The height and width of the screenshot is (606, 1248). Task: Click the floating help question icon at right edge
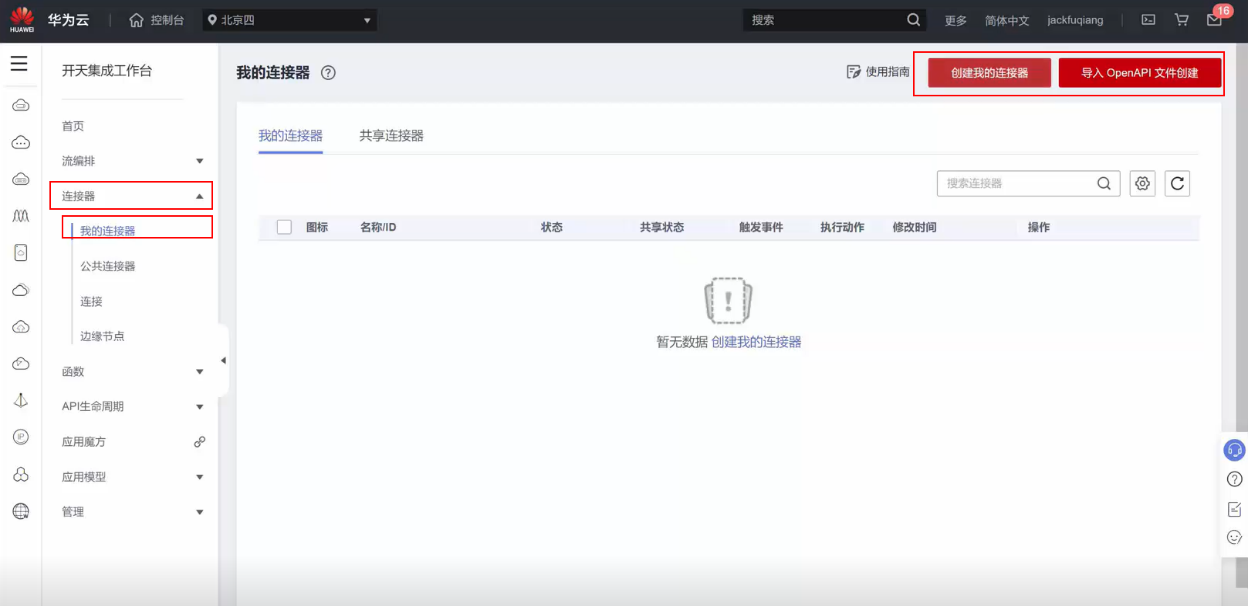tap(1235, 479)
